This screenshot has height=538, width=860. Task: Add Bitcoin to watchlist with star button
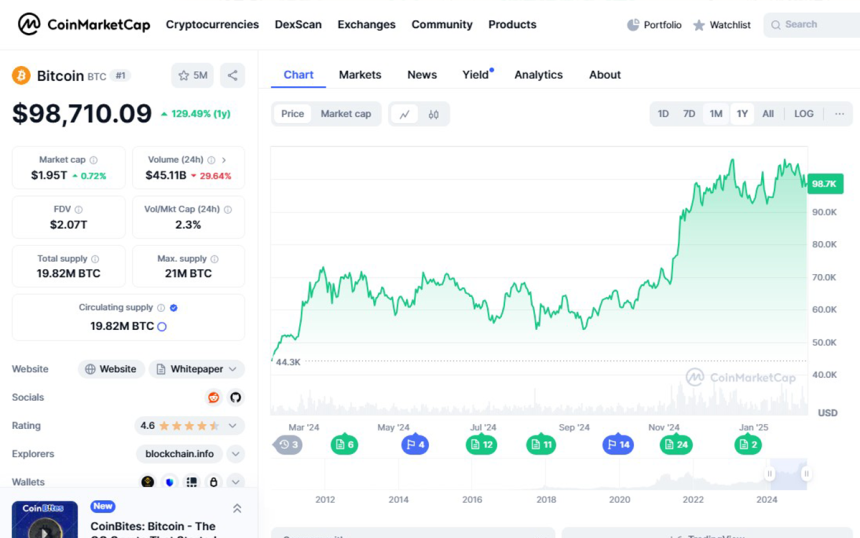click(191, 75)
